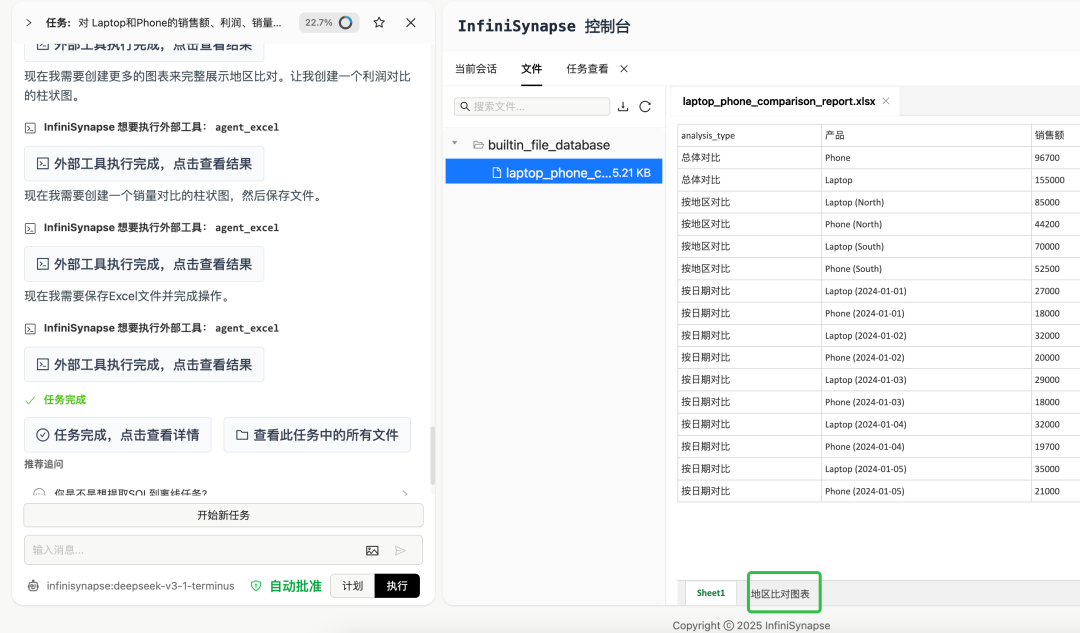Image resolution: width=1080 pixels, height=633 pixels.
Task: Close the laptop_phone_comparison_report.xlsx tab
Action: pyautogui.click(x=886, y=101)
